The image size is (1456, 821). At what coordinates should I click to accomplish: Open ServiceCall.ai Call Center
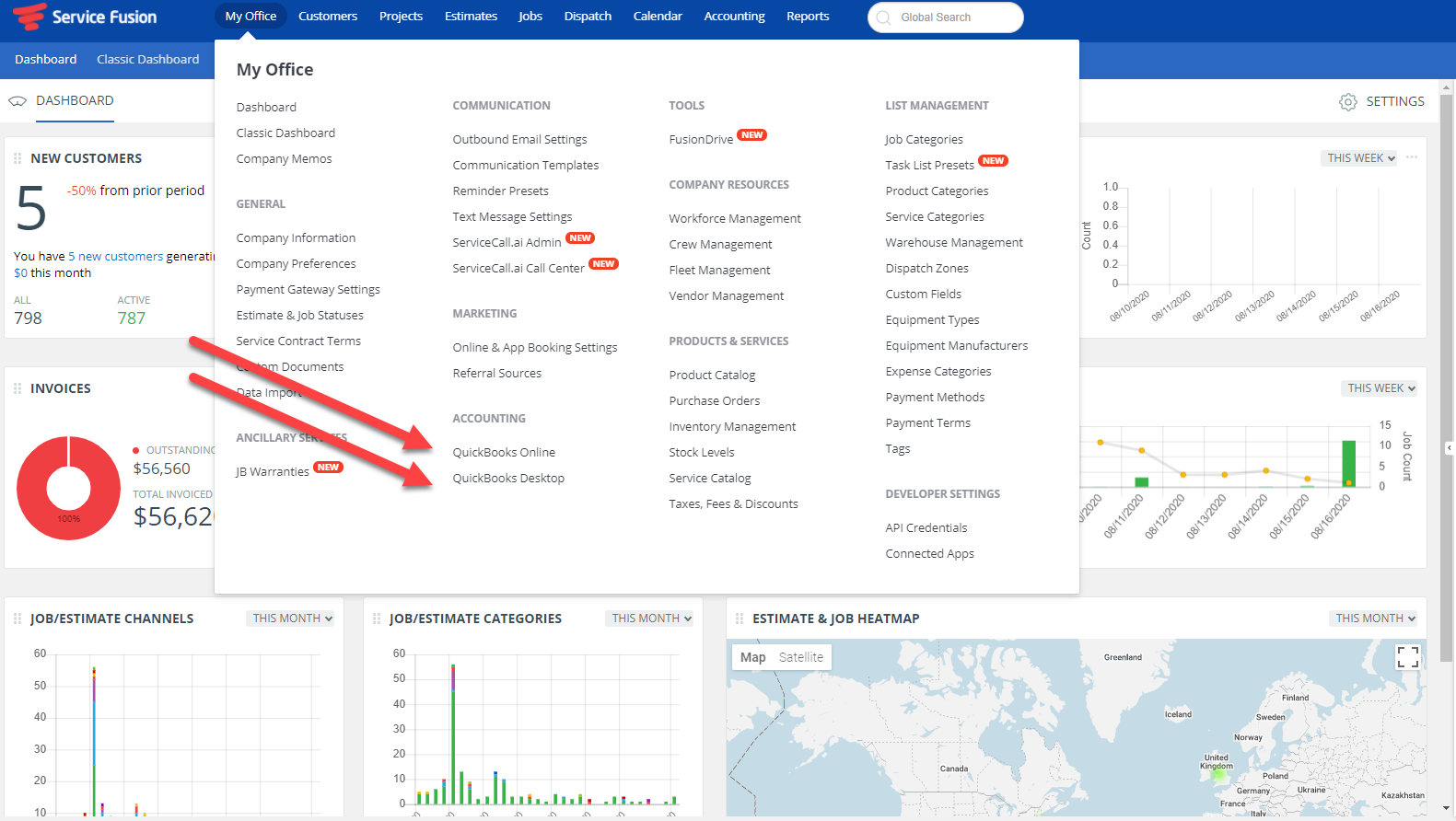[518, 269]
